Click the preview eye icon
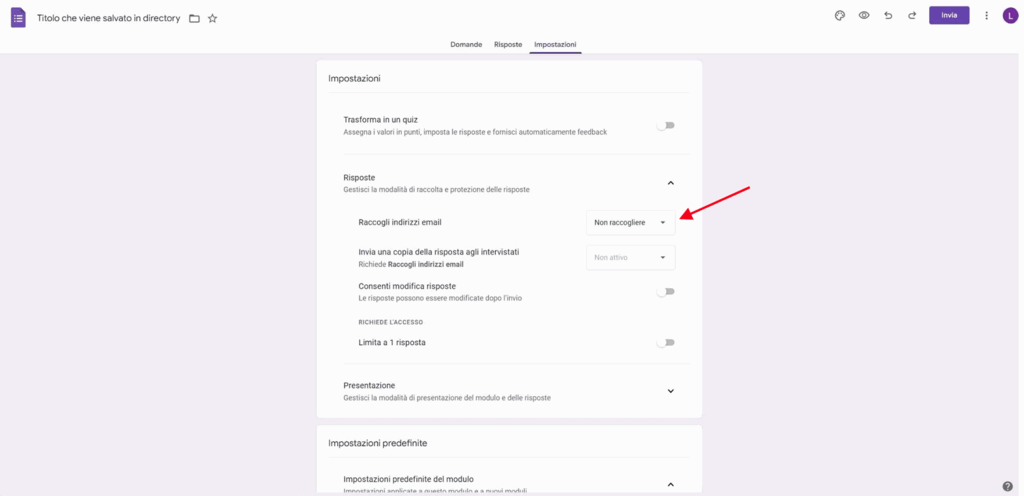The width and height of the screenshot is (1024, 496). (x=864, y=16)
